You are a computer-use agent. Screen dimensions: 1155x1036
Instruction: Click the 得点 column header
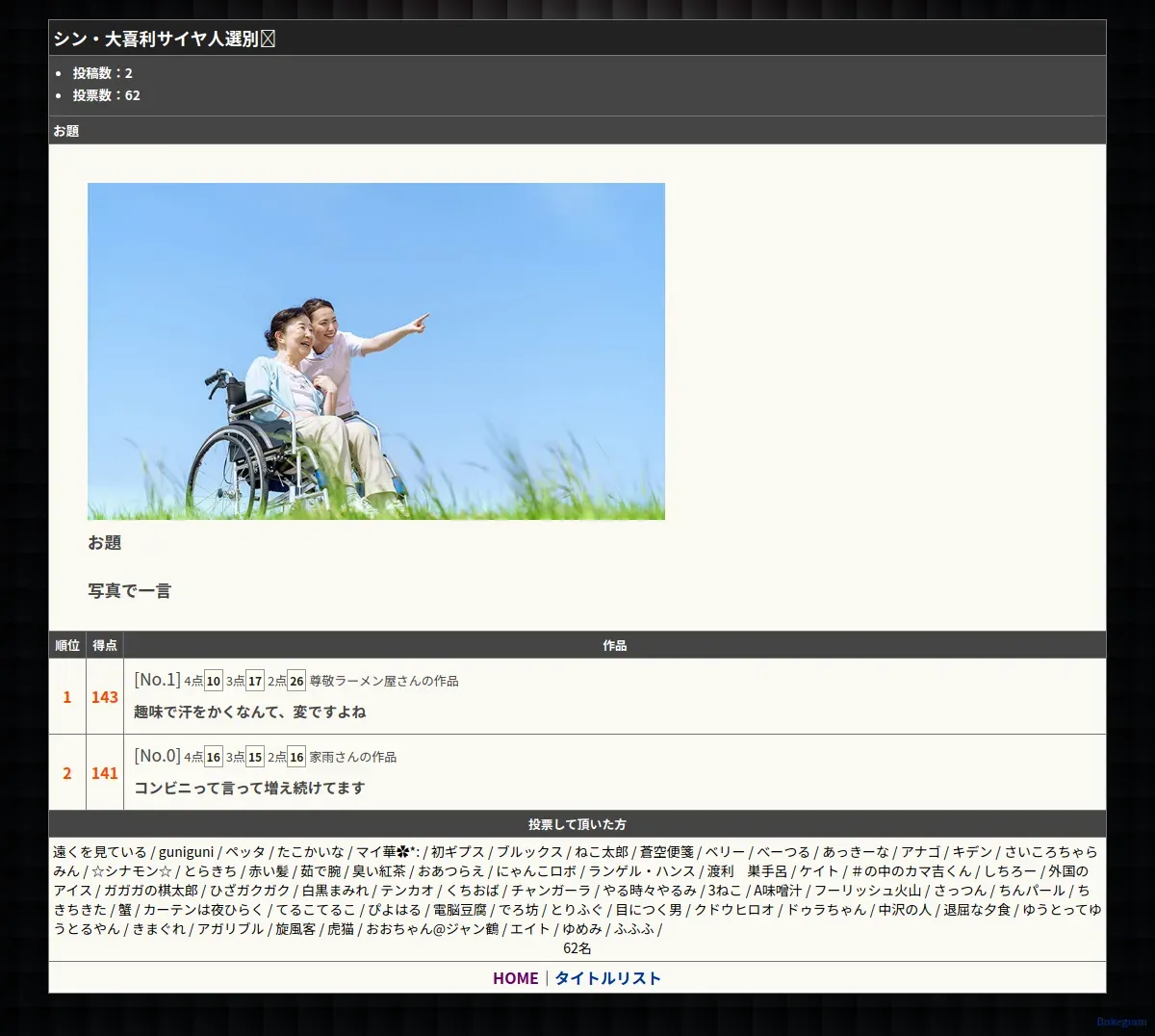pyautogui.click(x=105, y=645)
